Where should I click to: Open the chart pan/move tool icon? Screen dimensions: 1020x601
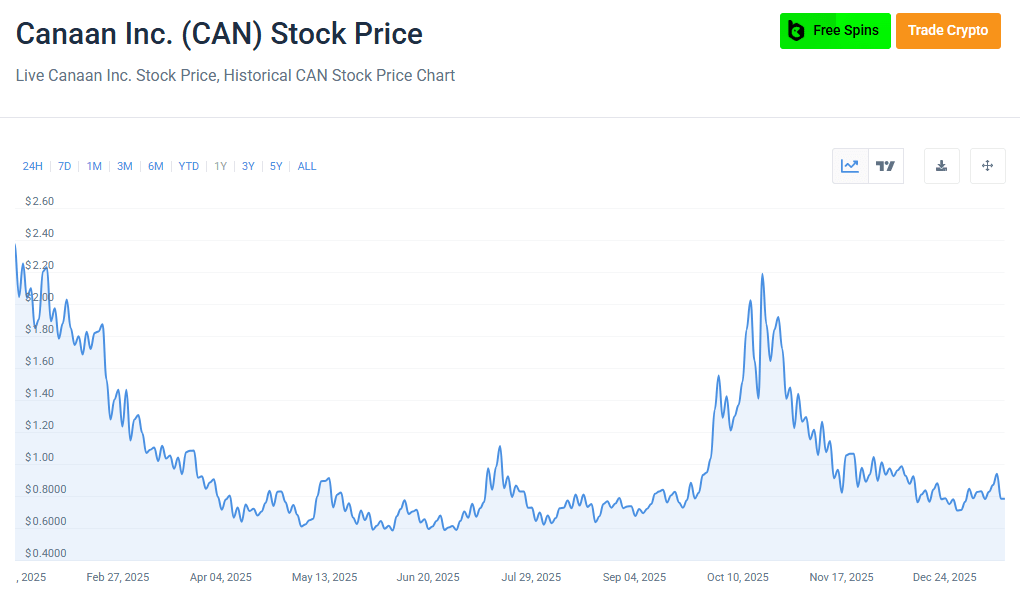987,165
